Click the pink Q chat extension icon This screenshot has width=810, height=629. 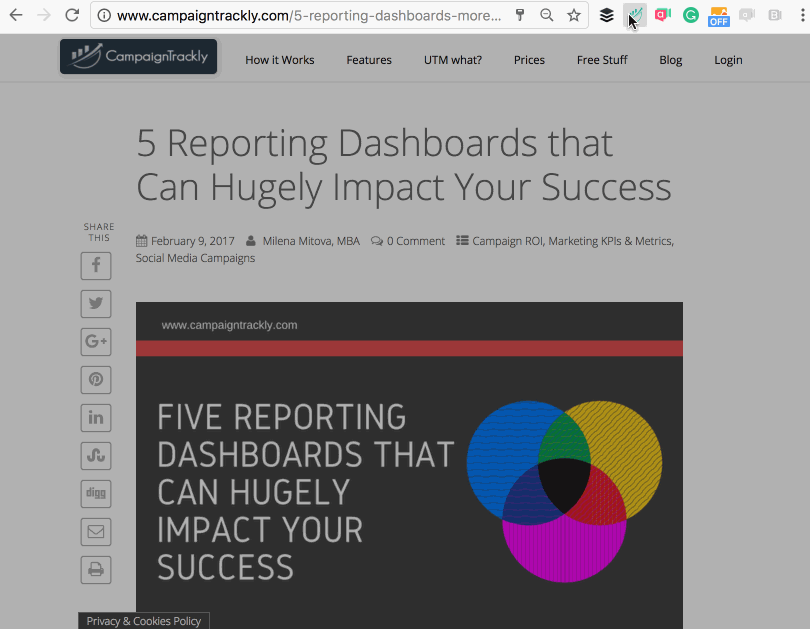click(x=662, y=15)
